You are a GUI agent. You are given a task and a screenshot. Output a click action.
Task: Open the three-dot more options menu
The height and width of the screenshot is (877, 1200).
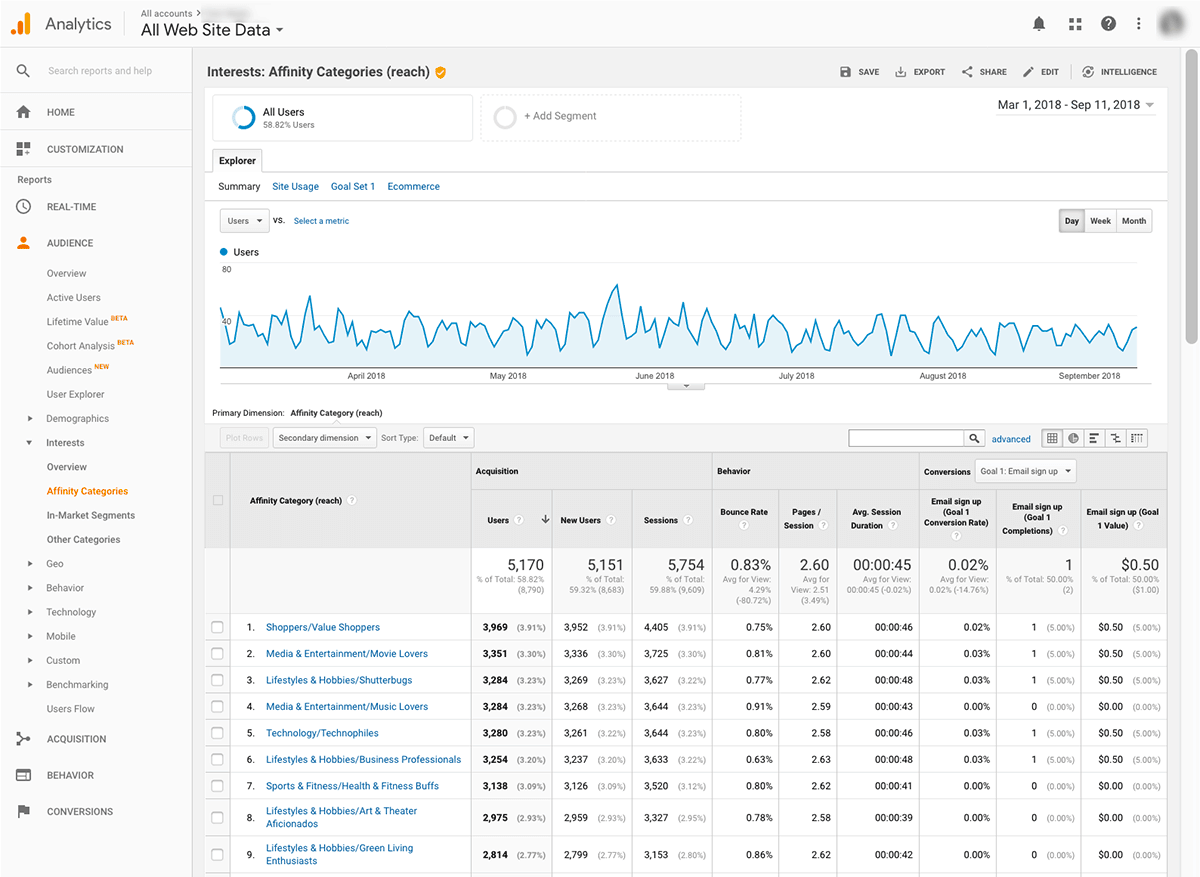point(1139,24)
